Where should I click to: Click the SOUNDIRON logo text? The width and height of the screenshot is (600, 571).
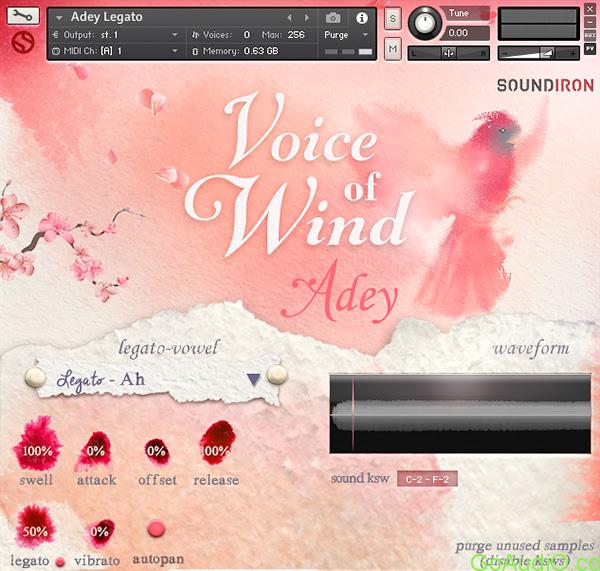coord(545,86)
